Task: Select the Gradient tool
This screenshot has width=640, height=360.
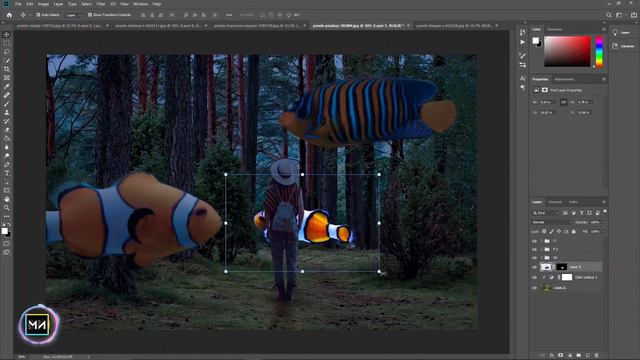Action: click(x=7, y=138)
